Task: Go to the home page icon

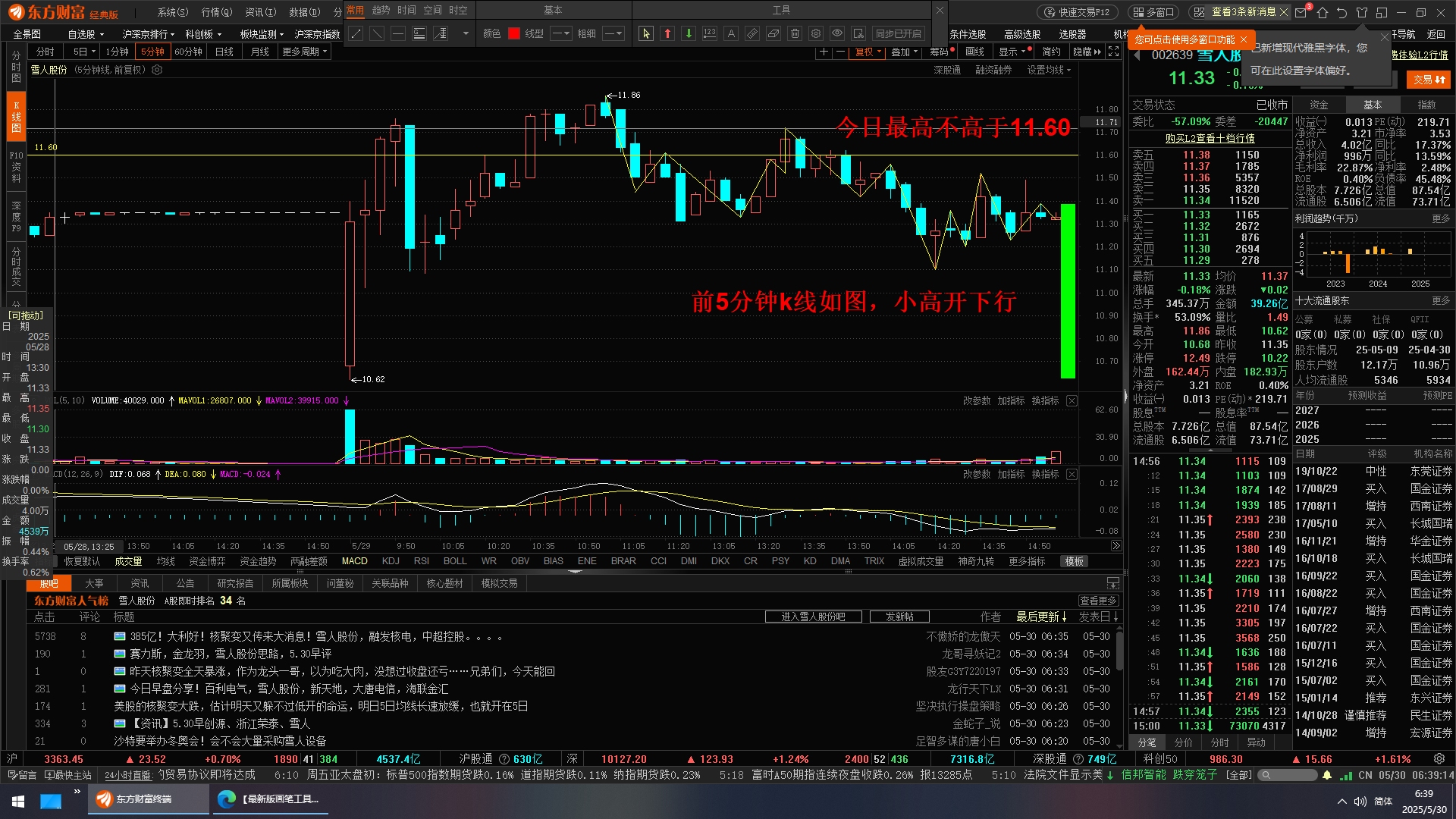Action: (1323, 13)
